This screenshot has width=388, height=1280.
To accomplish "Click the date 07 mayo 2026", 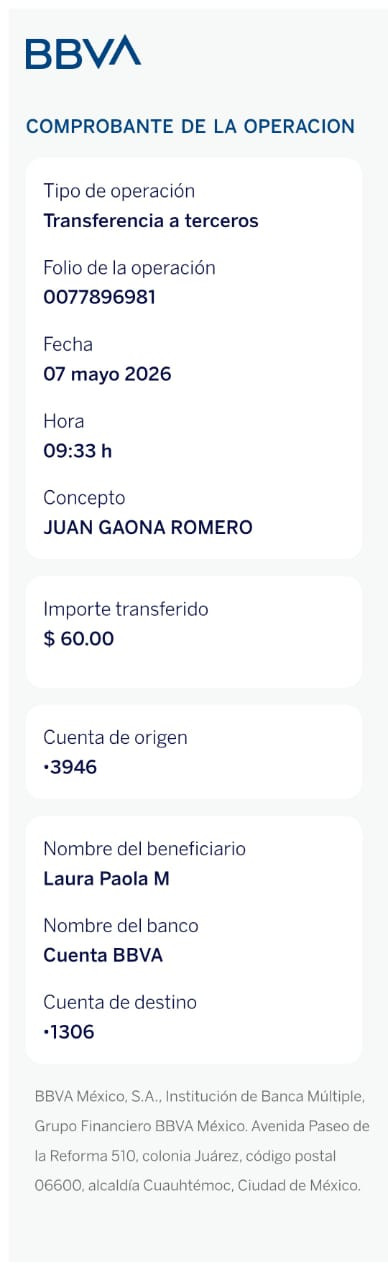I will pyautogui.click(x=107, y=374).
